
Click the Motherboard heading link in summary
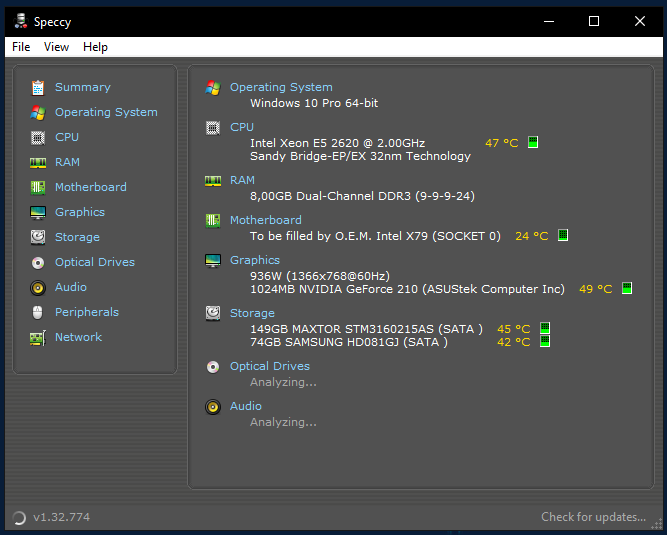[x=265, y=220]
